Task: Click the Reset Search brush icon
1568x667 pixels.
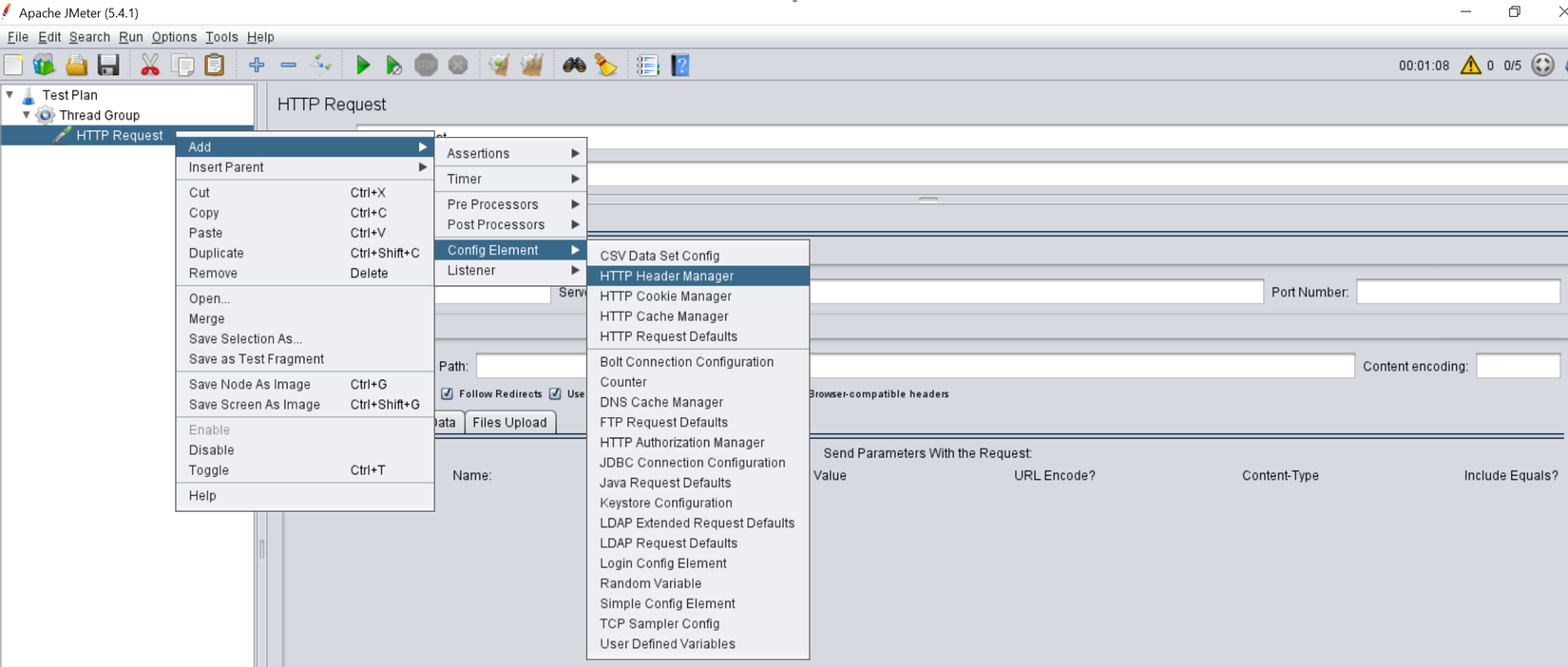Action: tap(605, 65)
